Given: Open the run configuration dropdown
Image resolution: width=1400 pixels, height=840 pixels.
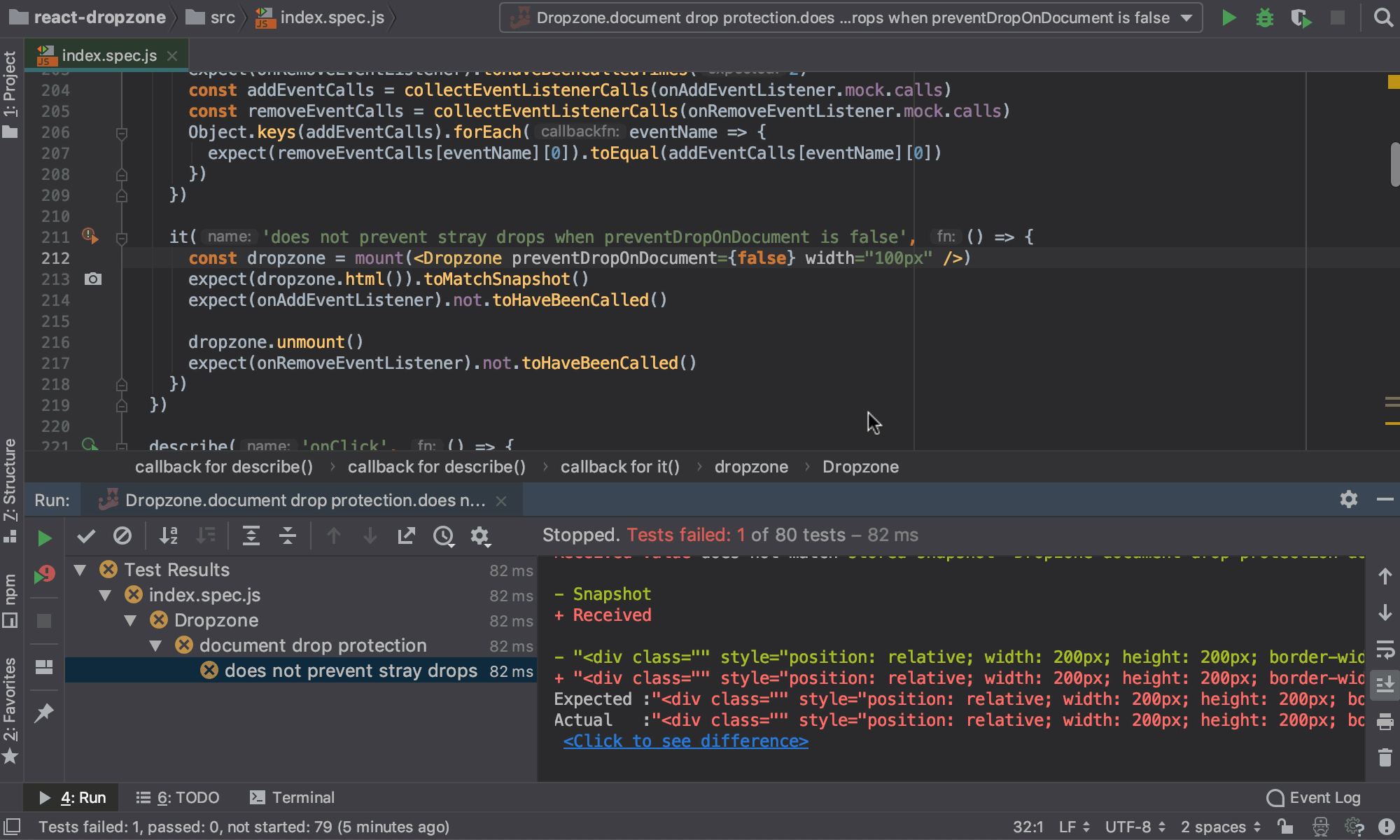Looking at the screenshot, I should pyautogui.click(x=1186, y=17).
